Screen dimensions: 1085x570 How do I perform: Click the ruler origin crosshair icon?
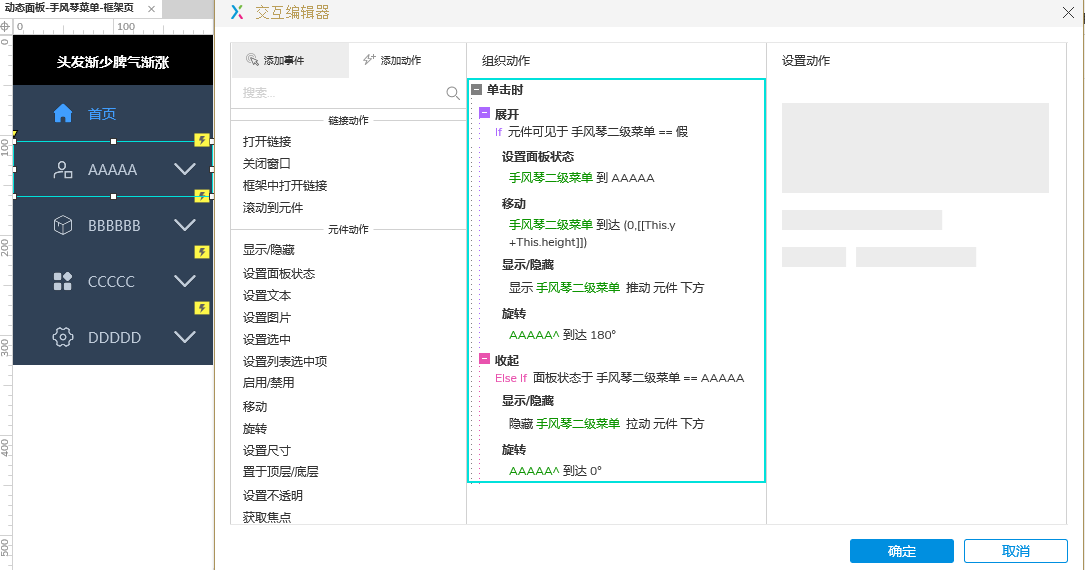6,26
